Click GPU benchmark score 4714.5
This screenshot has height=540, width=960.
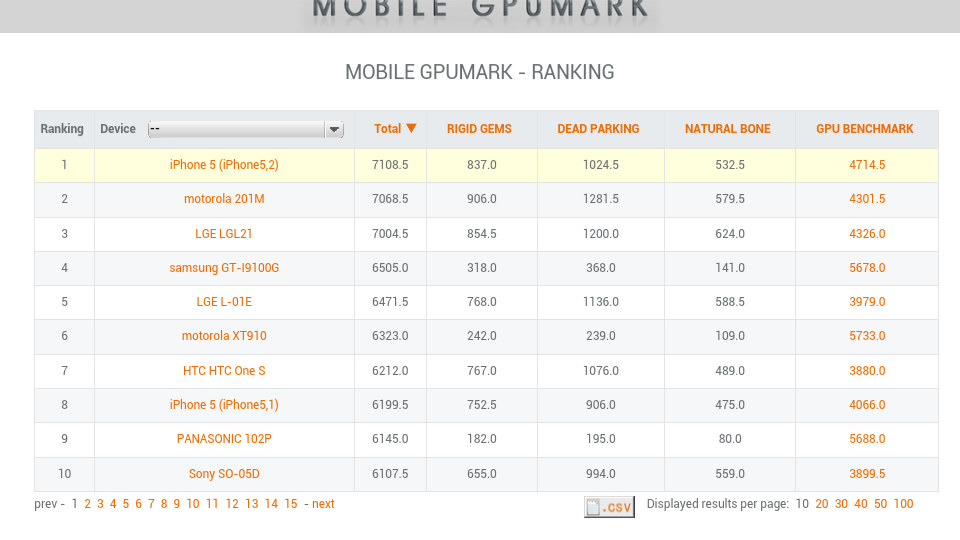(x=867, y=165)
